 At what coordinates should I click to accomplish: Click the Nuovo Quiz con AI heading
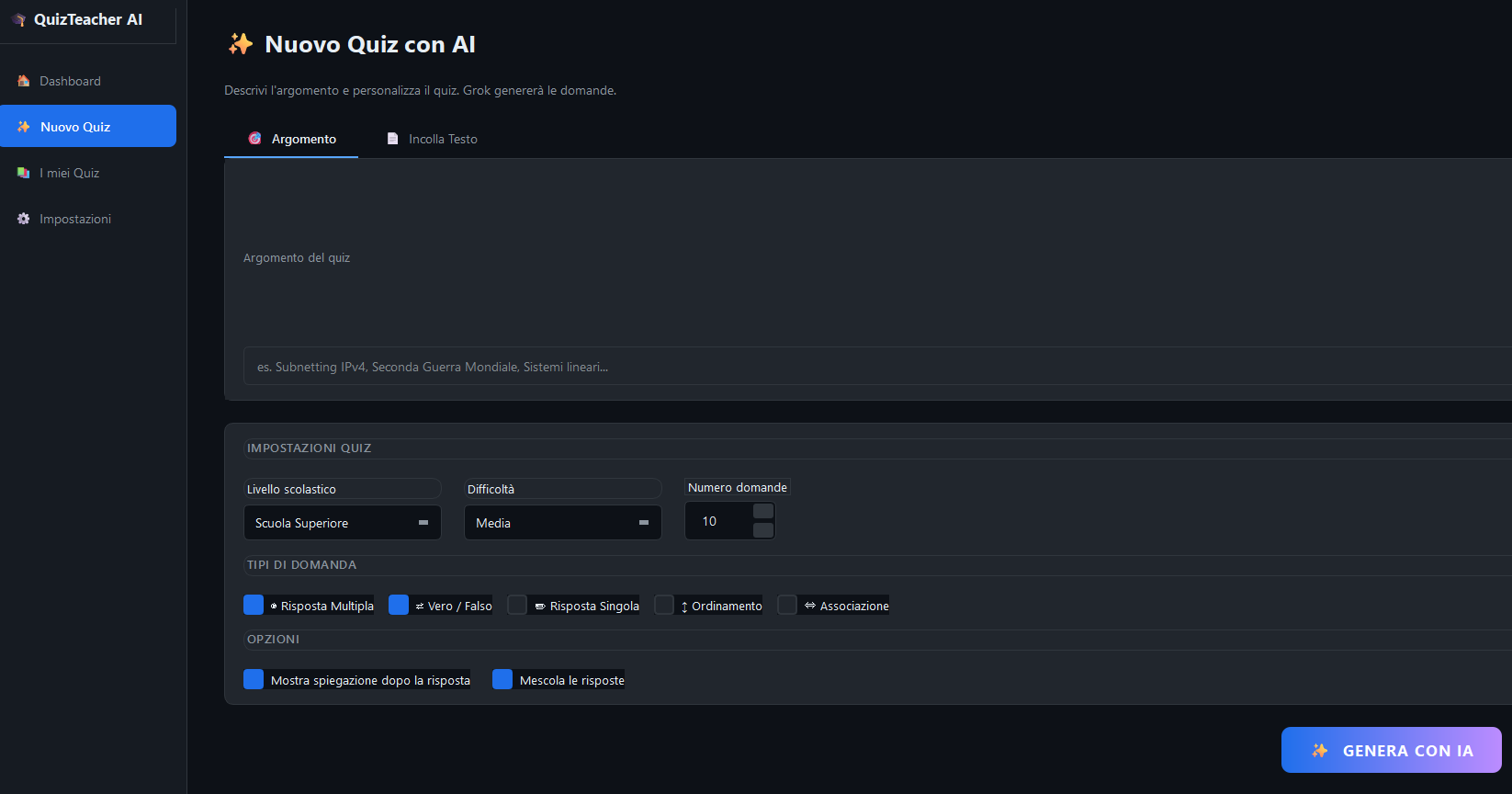pyautogui.click(x=370, y=44)
